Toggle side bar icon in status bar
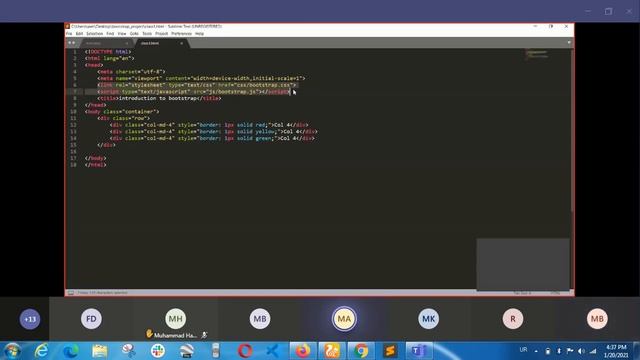This screenshot has height=360, width=640. pos(71,293)
